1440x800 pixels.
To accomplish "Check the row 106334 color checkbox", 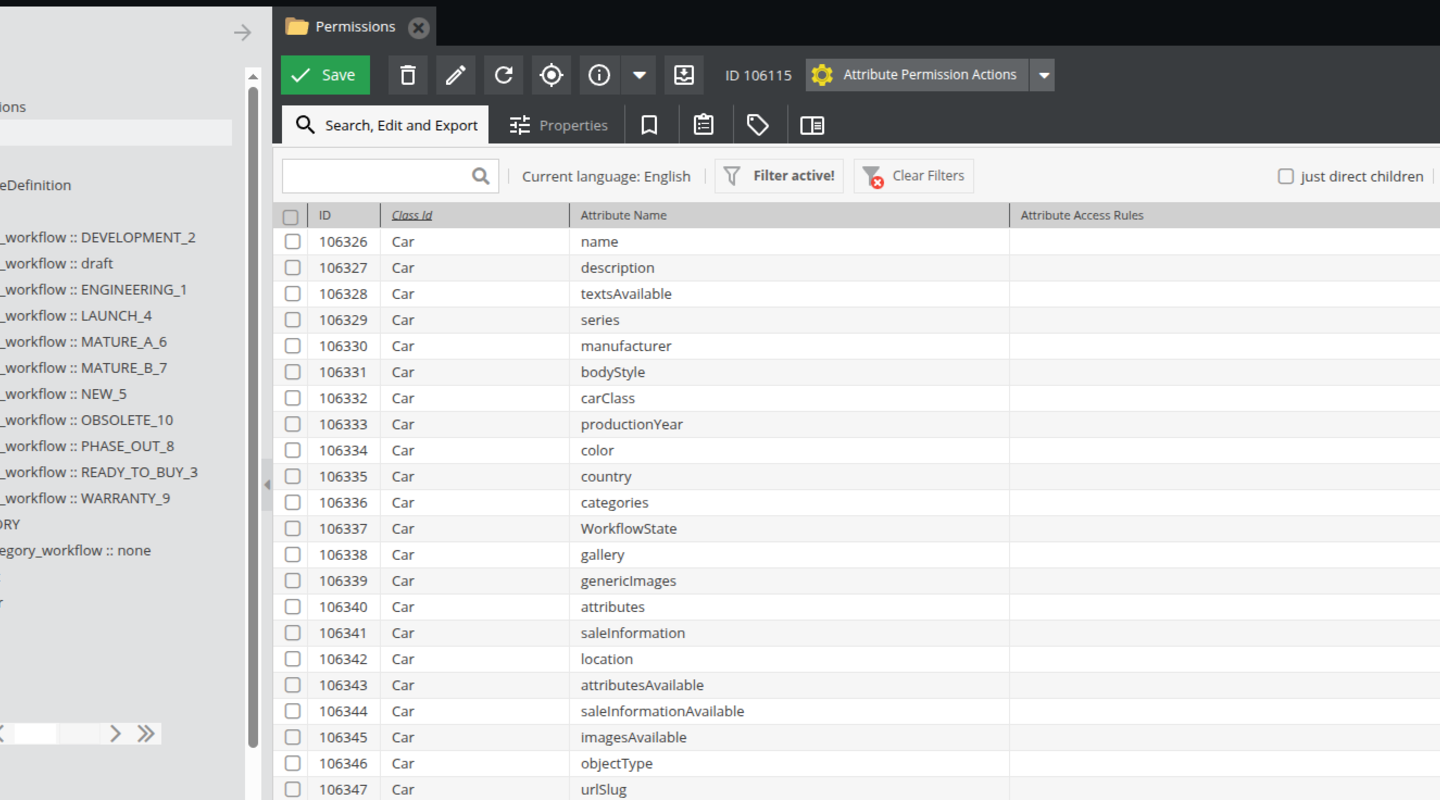I will (292, 450).
